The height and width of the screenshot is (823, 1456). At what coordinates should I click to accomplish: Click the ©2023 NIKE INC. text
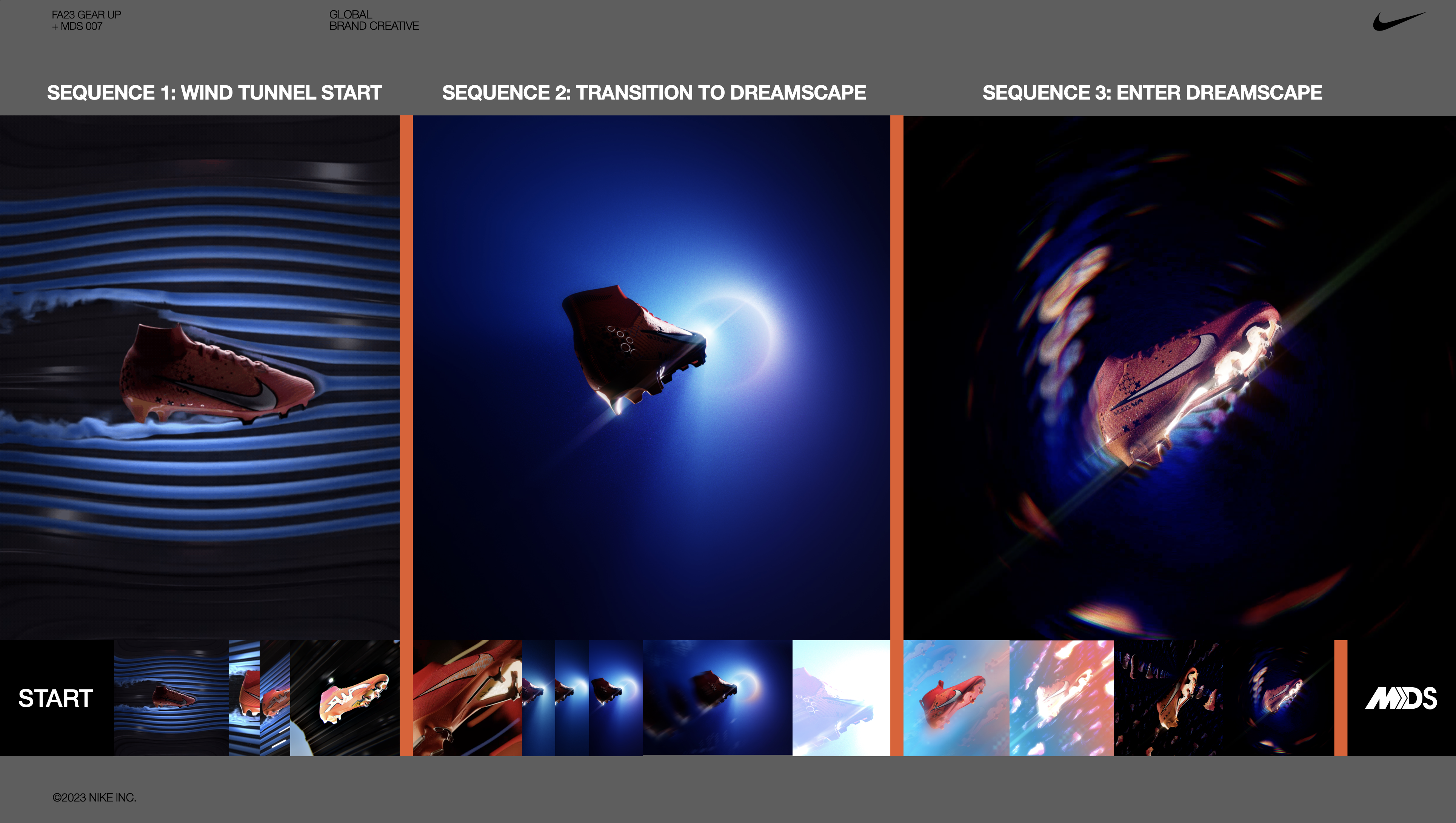click(94, 798)
